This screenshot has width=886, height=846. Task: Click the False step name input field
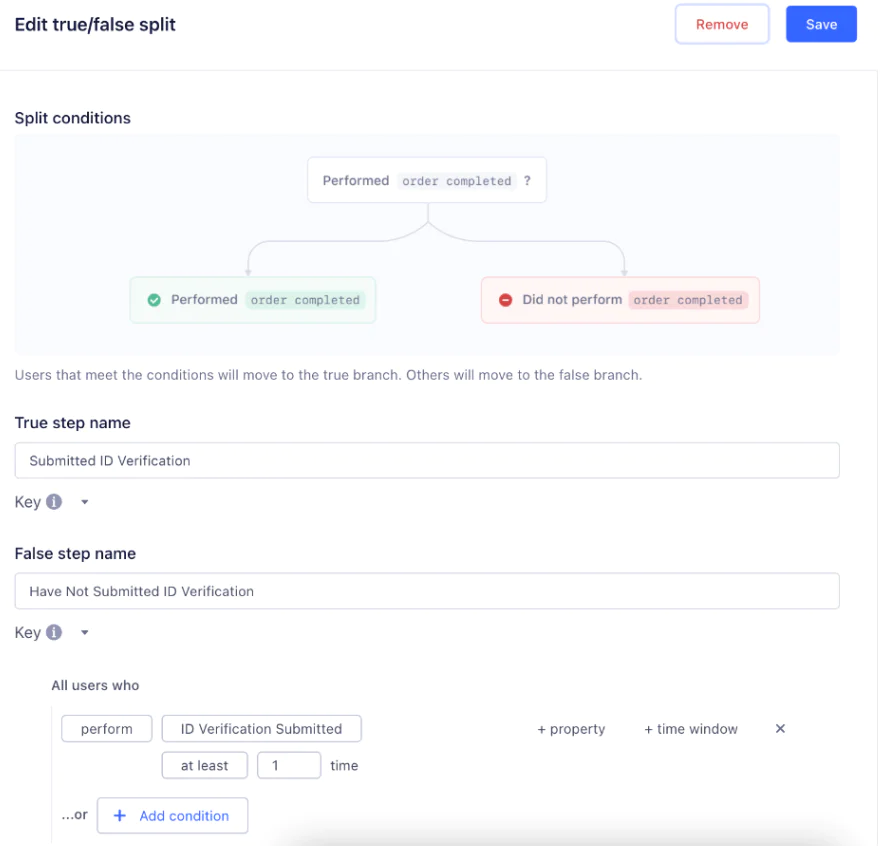click(x=426, y=591)
